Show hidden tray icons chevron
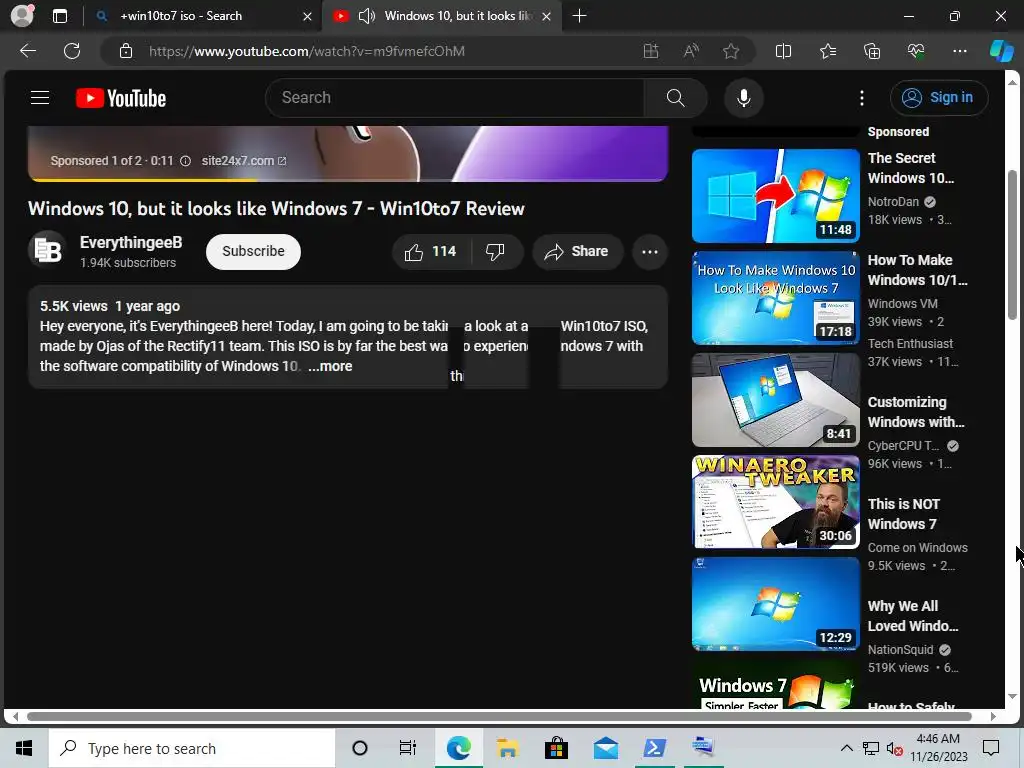The height and width of the screenshot is (768, 1024). pyautogui.click(x=846, y=748)
